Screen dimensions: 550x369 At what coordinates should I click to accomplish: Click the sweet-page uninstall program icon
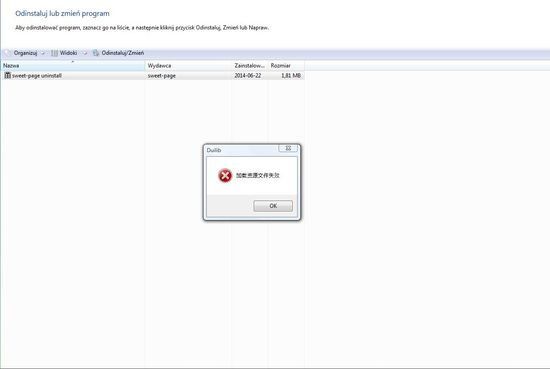point(7,75)
